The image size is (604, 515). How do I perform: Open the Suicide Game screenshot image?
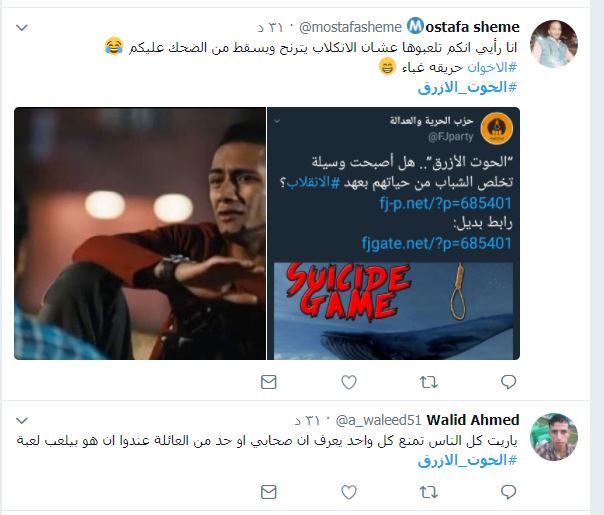tap(393, 233)
